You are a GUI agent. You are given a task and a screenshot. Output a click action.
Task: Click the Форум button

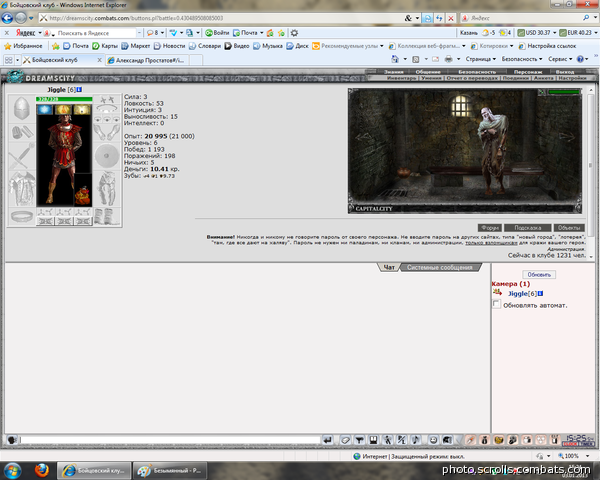pyautogui.click(x=490, y=228)
